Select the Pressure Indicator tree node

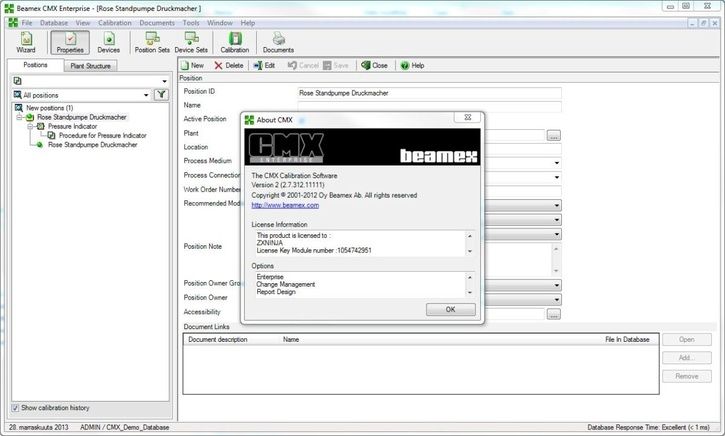click(73, 126)
